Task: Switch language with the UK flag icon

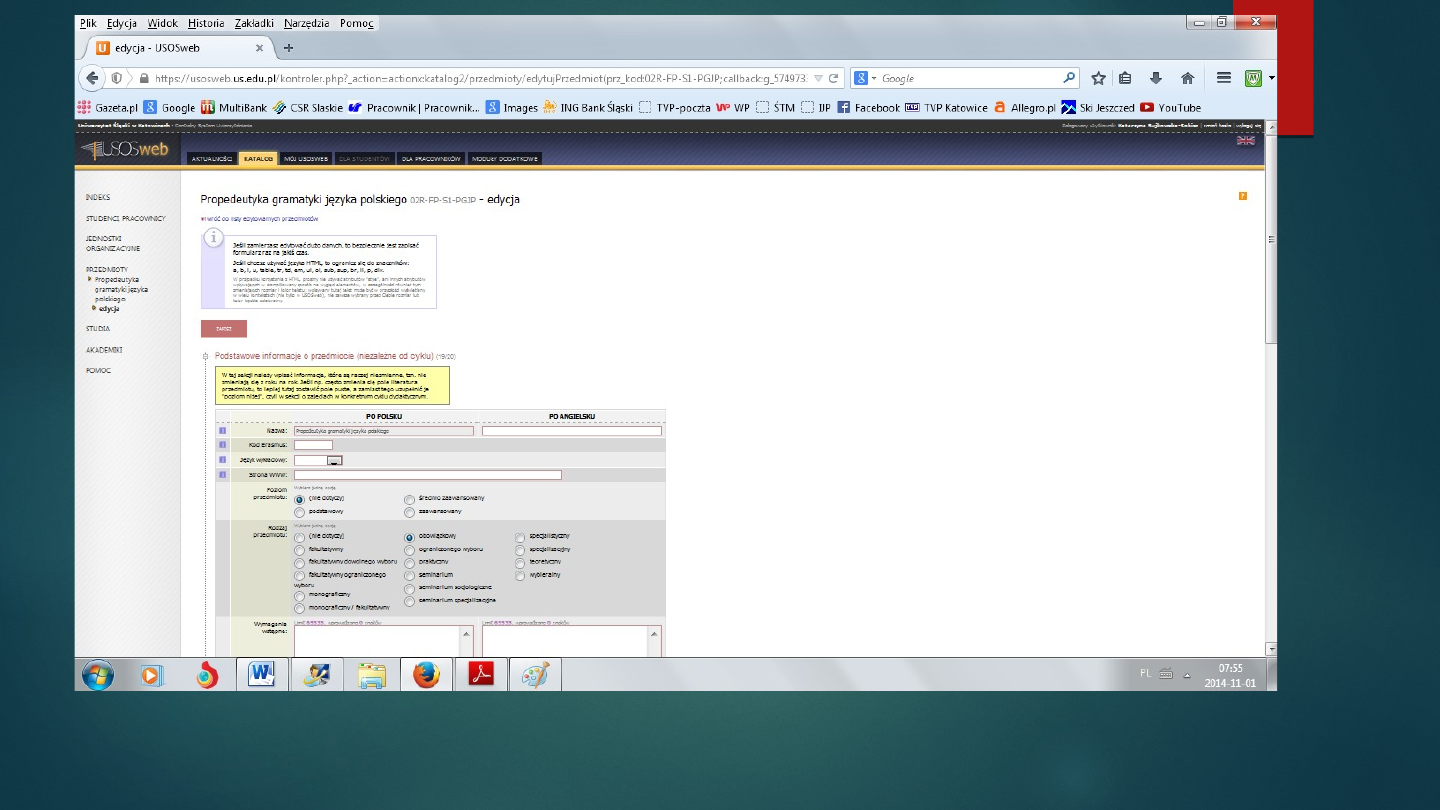Action: [1245, 141]
